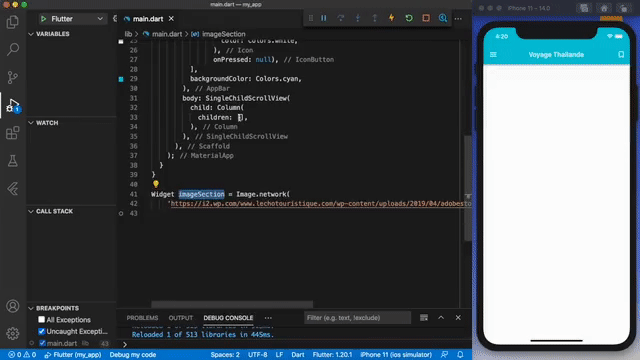Grab the debug toolbar drag handle
Image resolution: width=640 pixels, height=360 pixels.
pyautogui.click(x=311, y=18)
